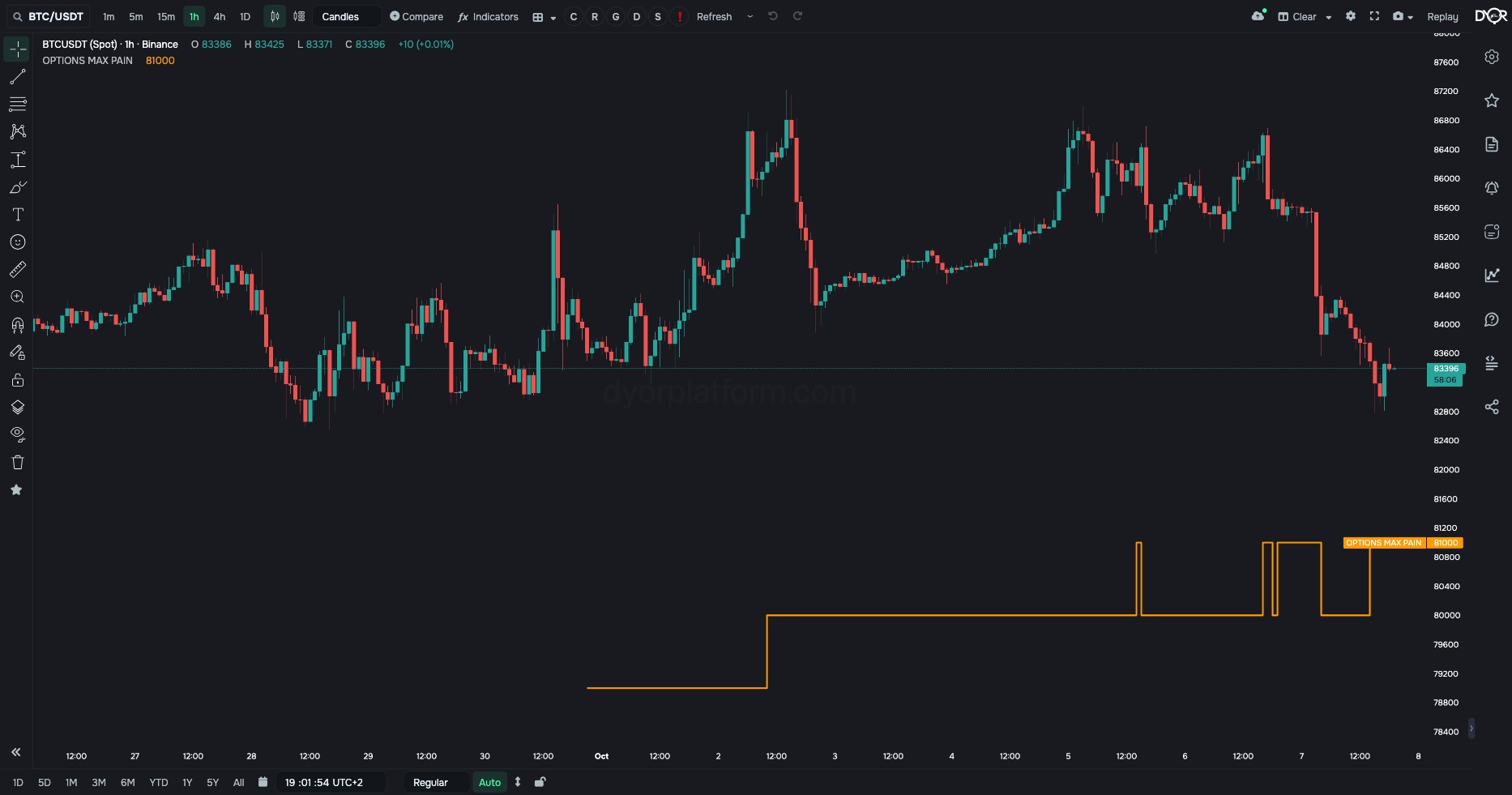Switch to the 15m timeframe
This screenshot has width=1512, height=795.
(166, 17)
